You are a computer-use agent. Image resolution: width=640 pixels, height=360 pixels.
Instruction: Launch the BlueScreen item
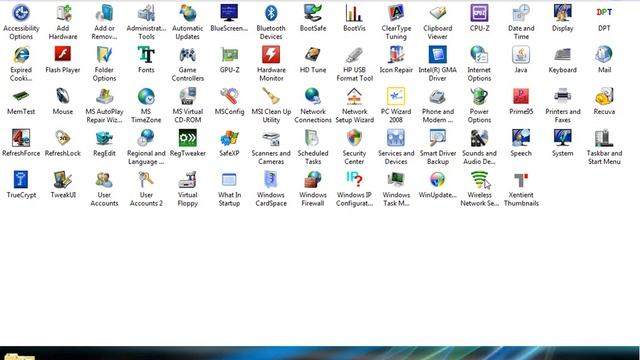pos(229,13)
